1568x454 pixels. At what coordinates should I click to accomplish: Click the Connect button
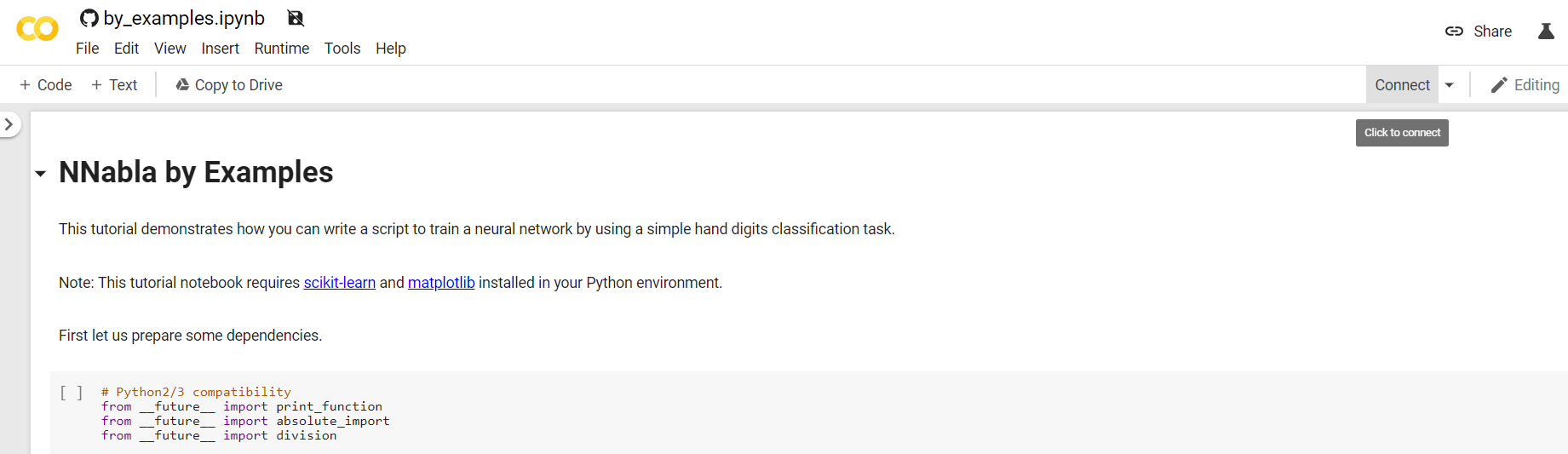tap(1402, 85)
